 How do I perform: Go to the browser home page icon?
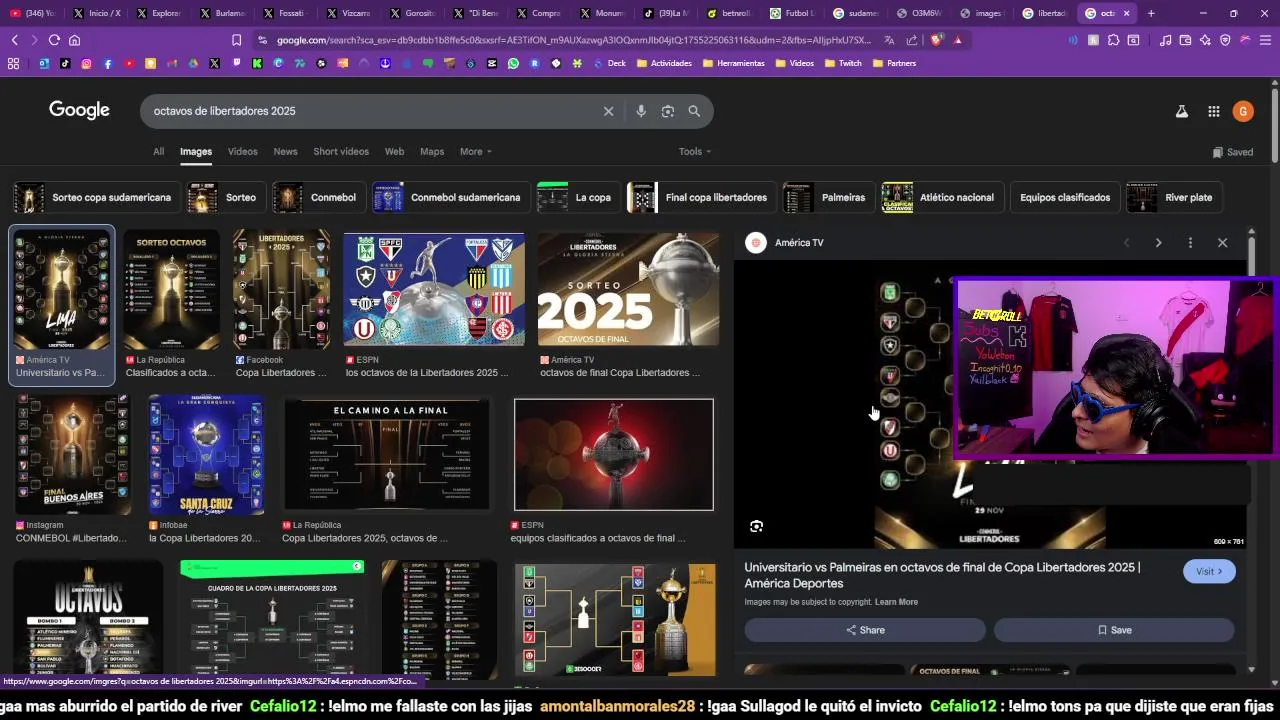74,40
